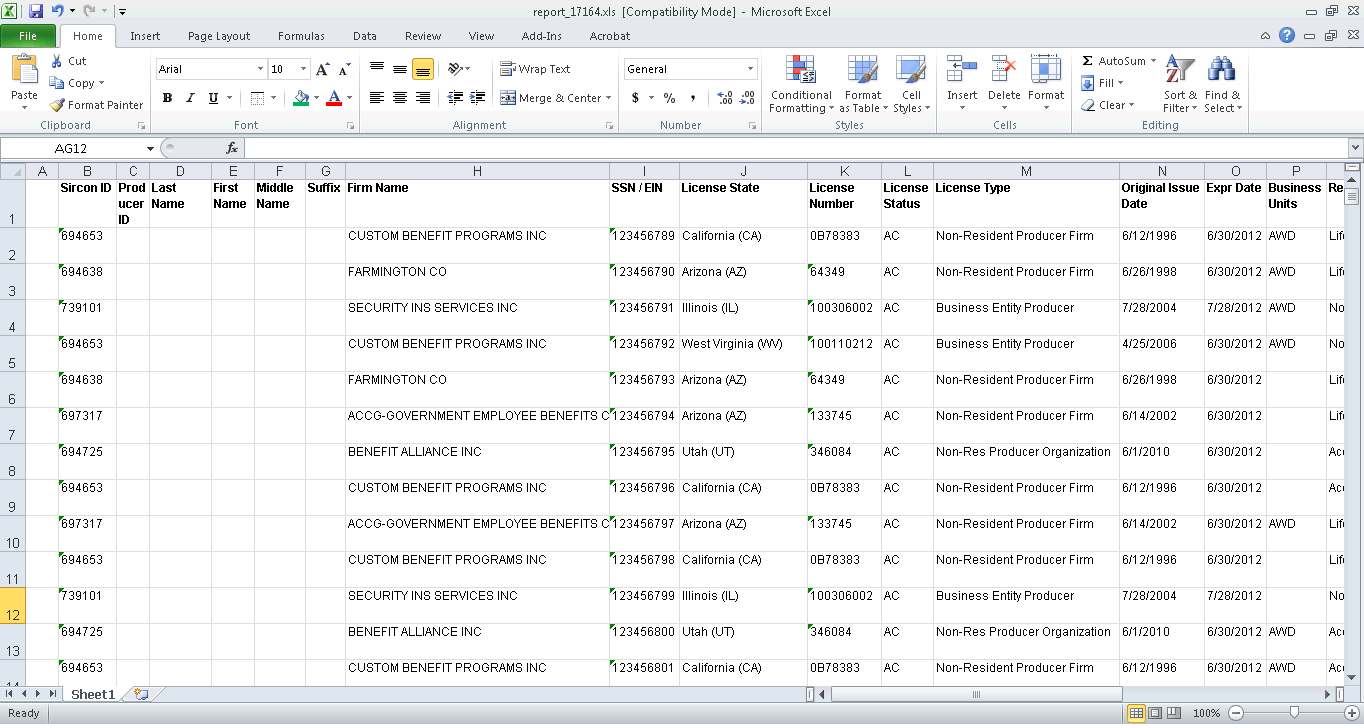Apply Comma Style number format
This screenshot has height=728, width=1364.
pyautogui.click(x=693, y=98)
